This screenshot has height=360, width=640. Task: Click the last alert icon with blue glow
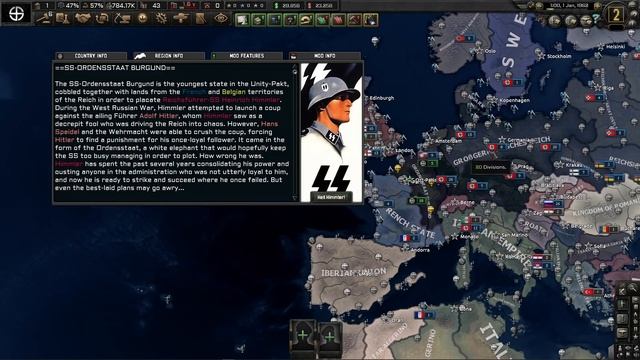tap(371, 20)
